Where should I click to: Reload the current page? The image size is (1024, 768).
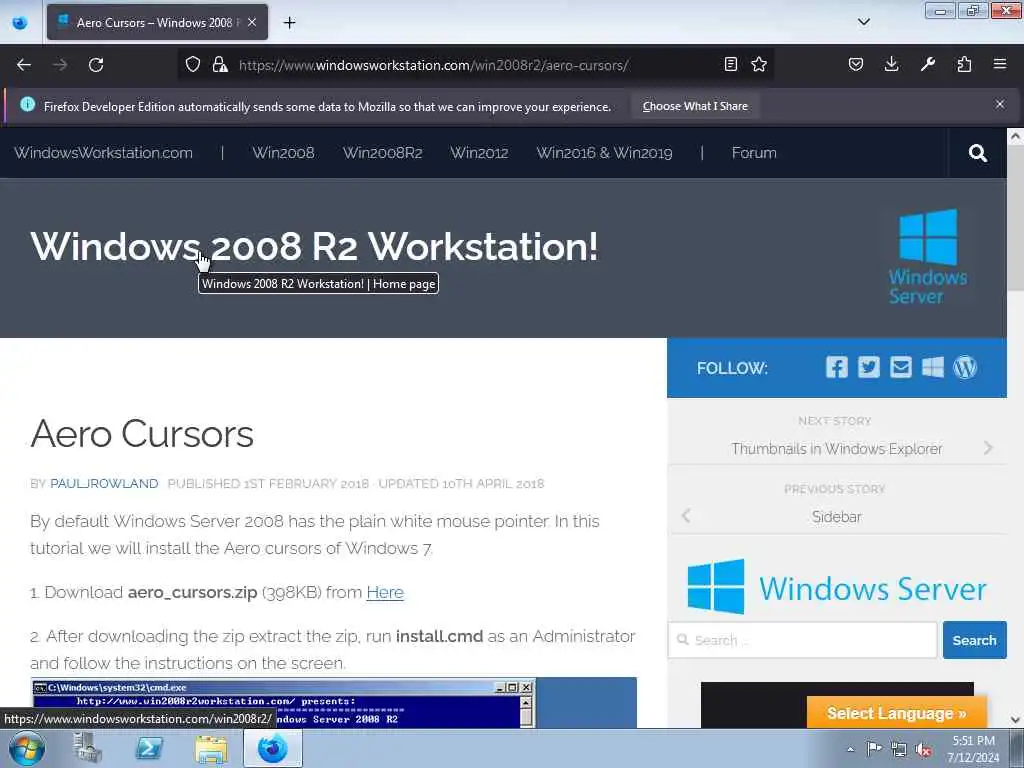[x=96, y=65]
